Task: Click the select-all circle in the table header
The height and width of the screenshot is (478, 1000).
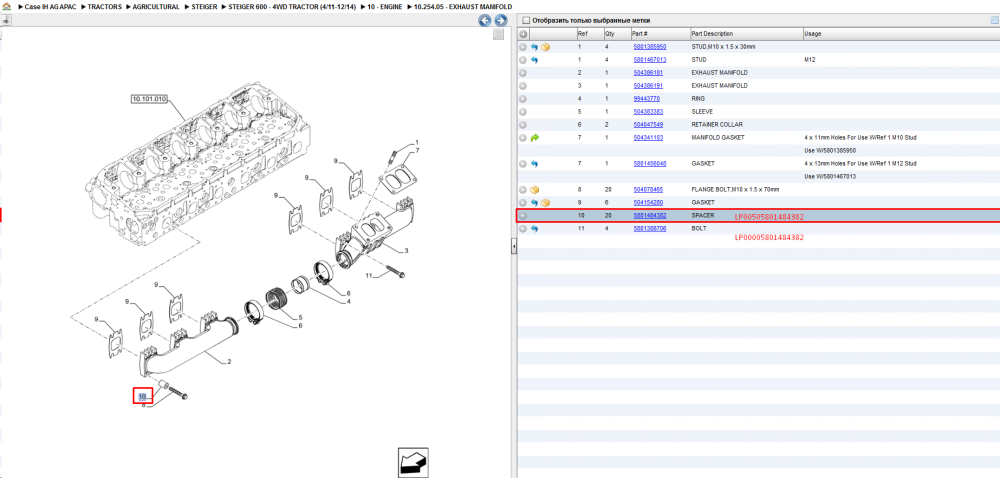Action: 523,34
